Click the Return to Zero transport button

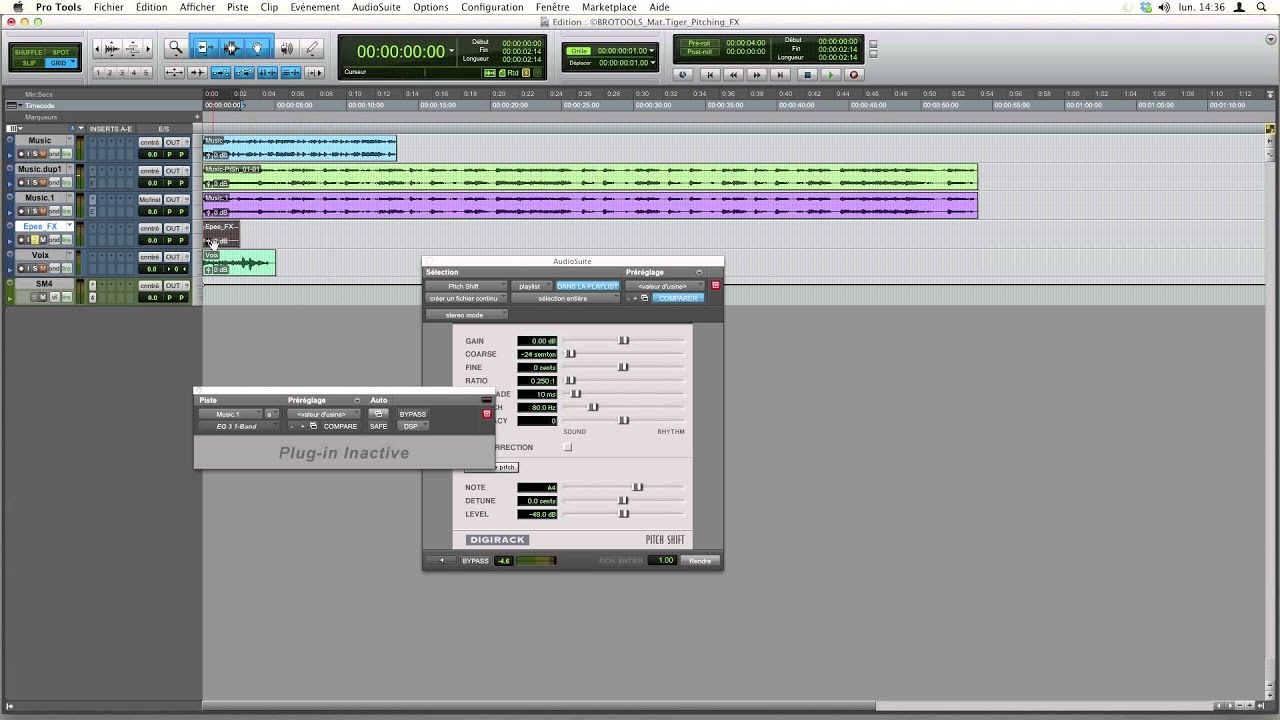coord(709,74)
